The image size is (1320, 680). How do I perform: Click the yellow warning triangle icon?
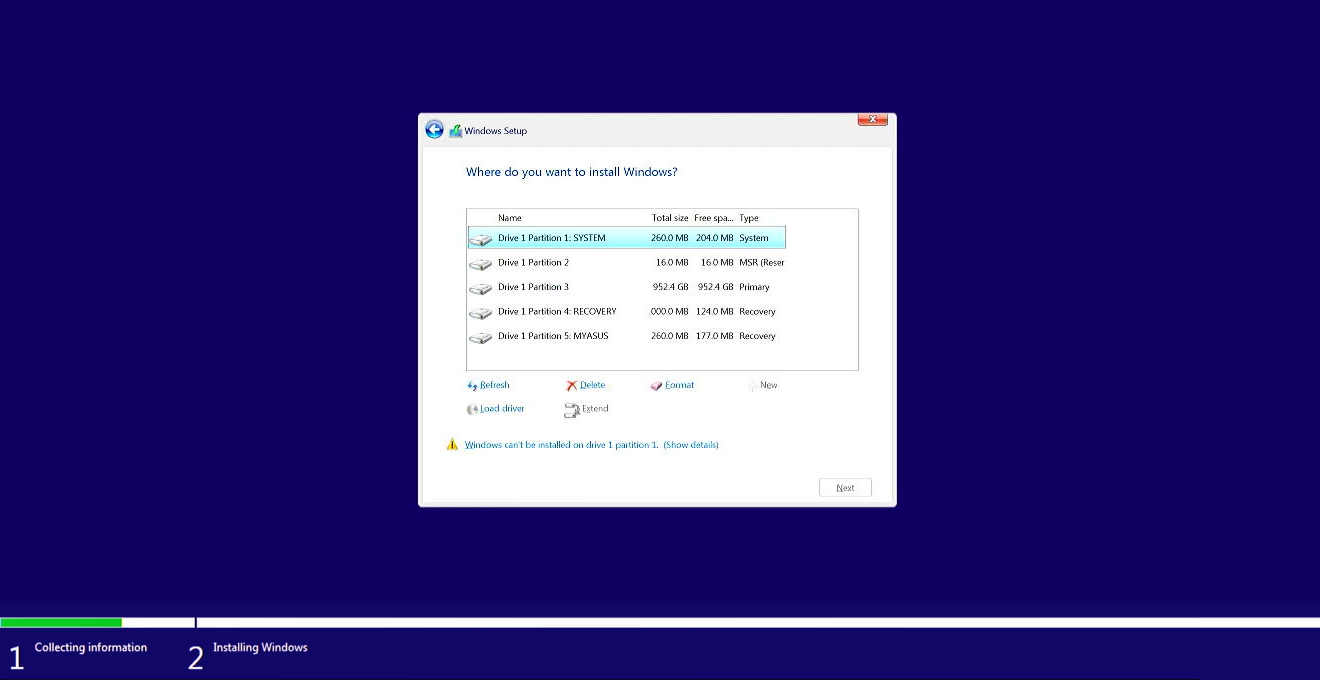452,444
